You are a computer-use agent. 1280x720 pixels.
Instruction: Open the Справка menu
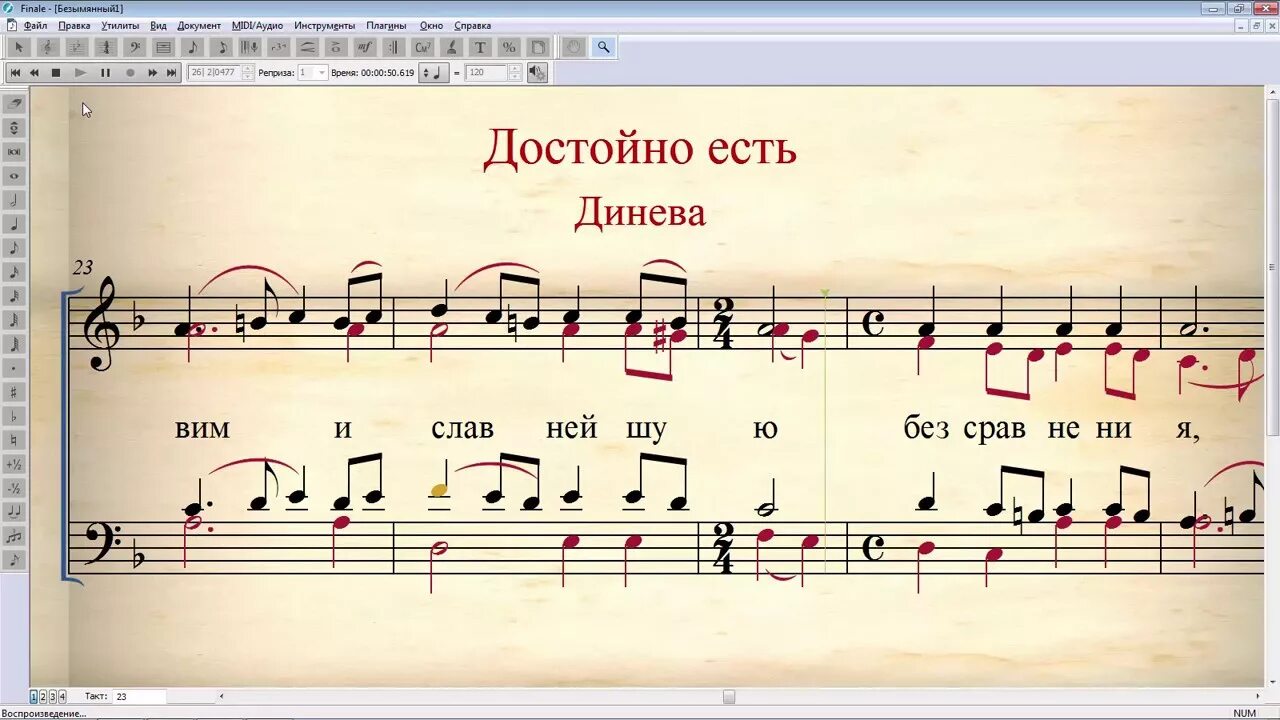(x=472, y=25)
